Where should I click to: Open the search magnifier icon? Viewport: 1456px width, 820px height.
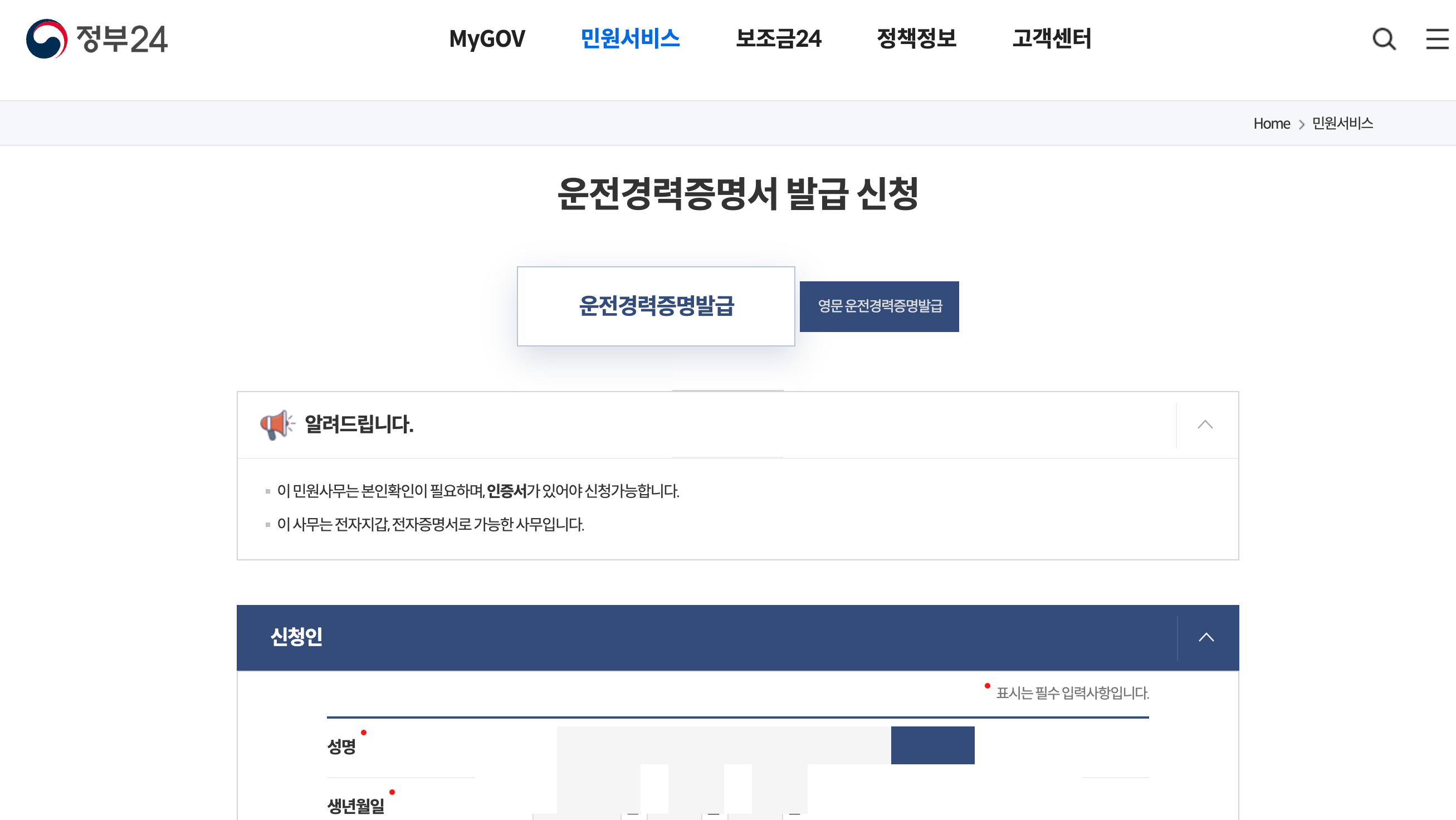click(1384, 39)
